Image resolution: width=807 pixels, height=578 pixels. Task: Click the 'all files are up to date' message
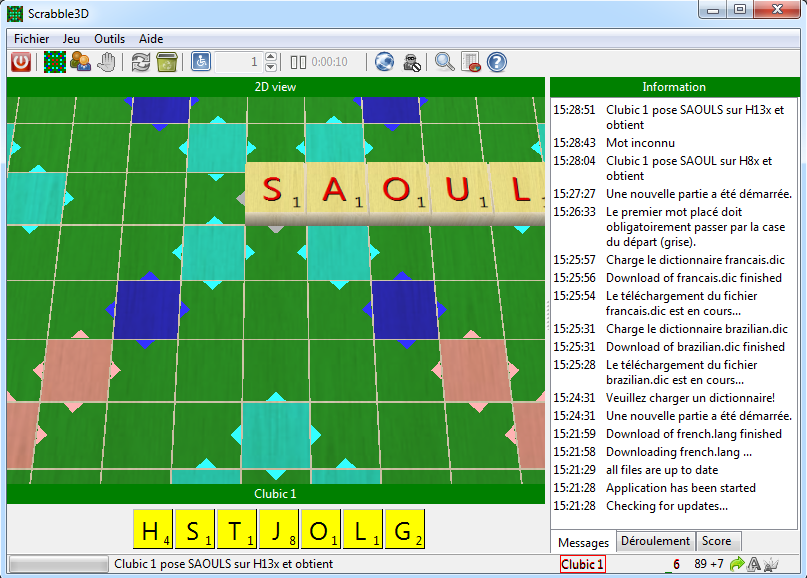click(x=662, y=470)
